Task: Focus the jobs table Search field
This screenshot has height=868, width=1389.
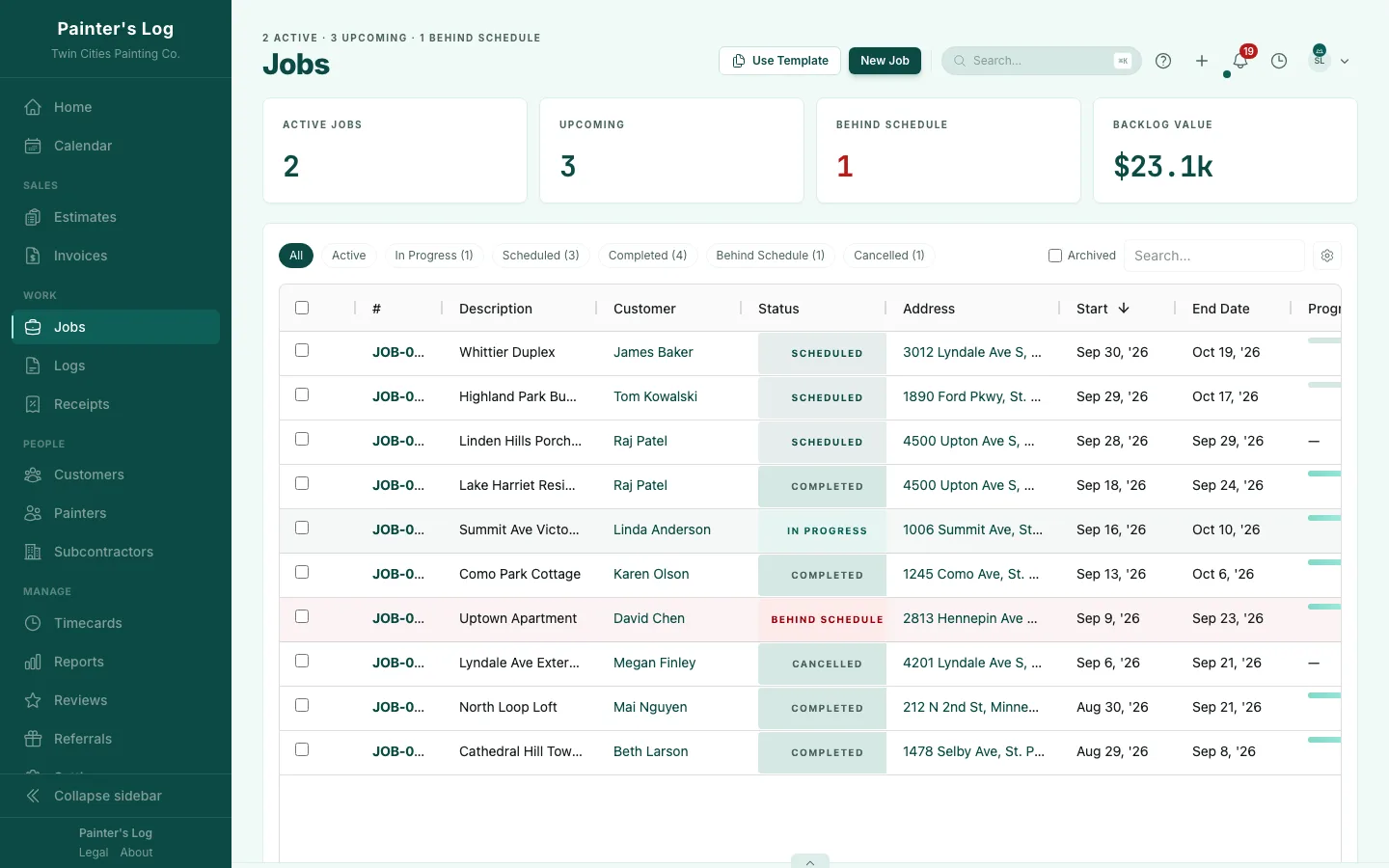Action: 1214,256
